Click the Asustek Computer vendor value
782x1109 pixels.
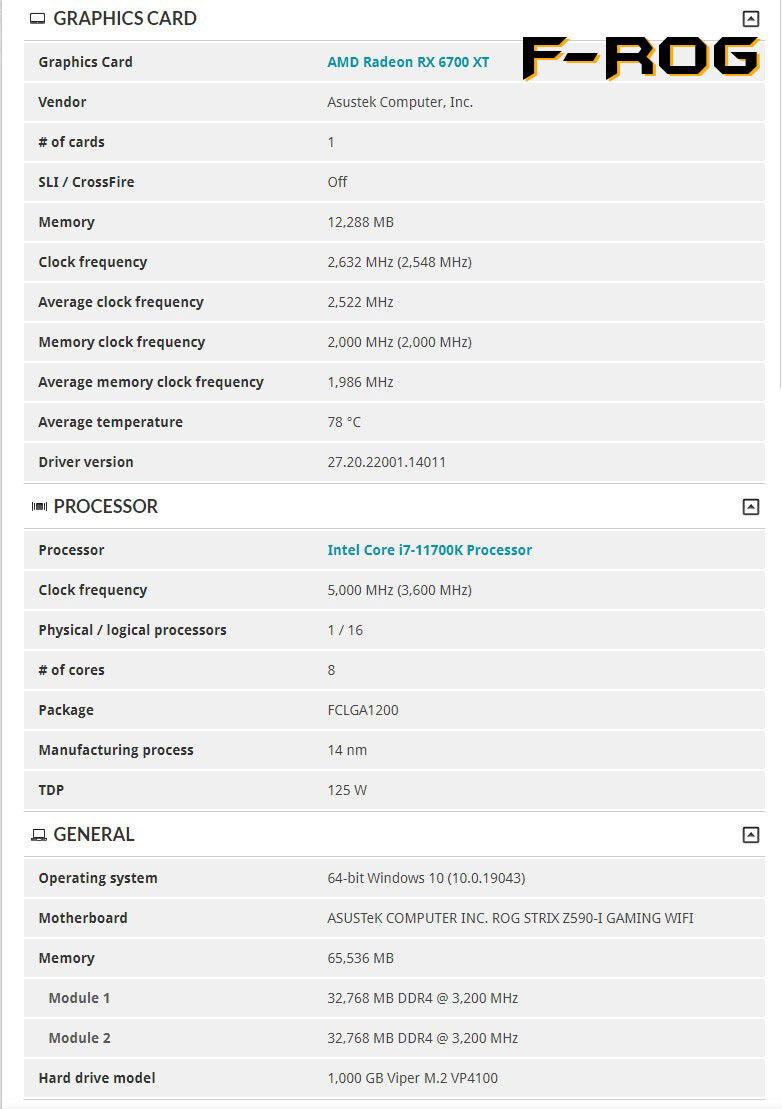tap(400, 102)
